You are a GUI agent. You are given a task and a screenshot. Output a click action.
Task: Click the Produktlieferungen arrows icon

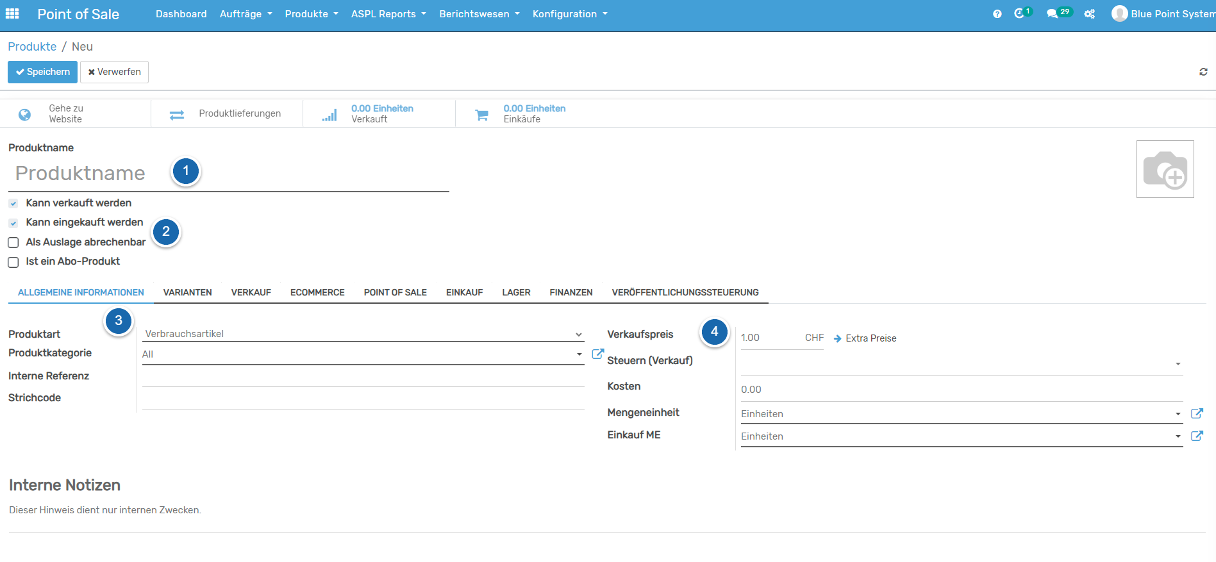177,114
